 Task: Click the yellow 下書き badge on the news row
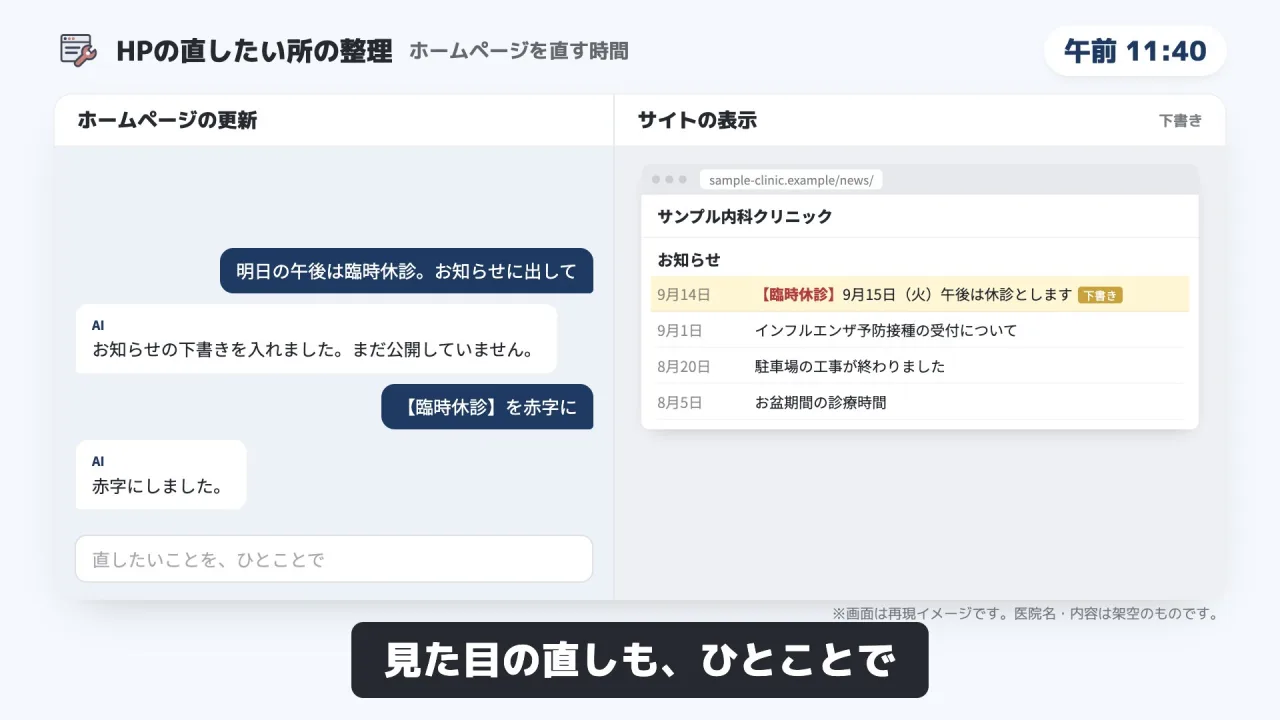[x=1100, y=295]
